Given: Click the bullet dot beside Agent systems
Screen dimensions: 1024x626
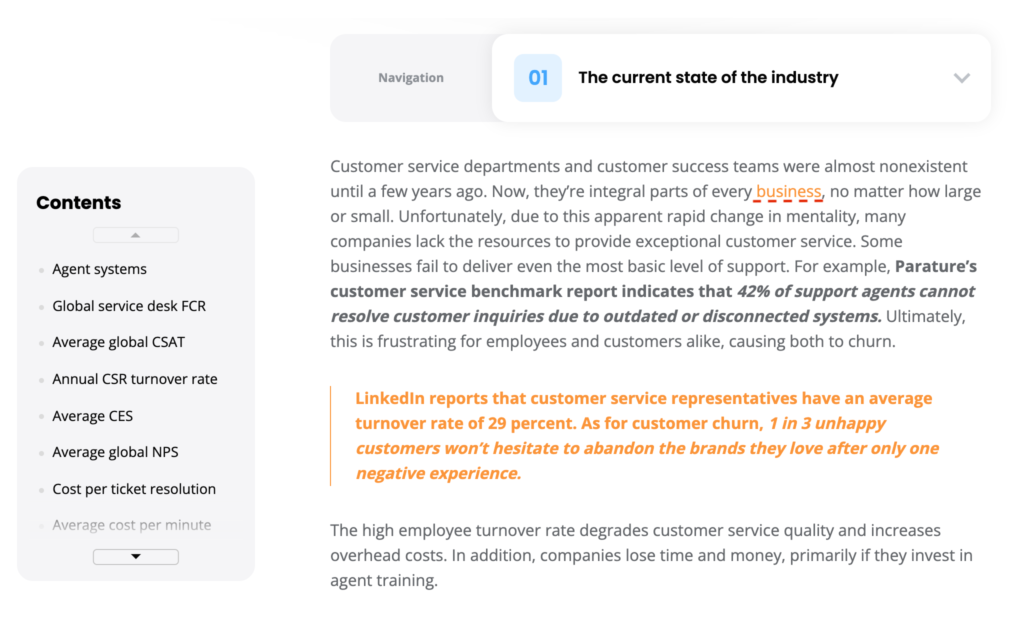Looking at the screenshot, I should click(40, 269).
